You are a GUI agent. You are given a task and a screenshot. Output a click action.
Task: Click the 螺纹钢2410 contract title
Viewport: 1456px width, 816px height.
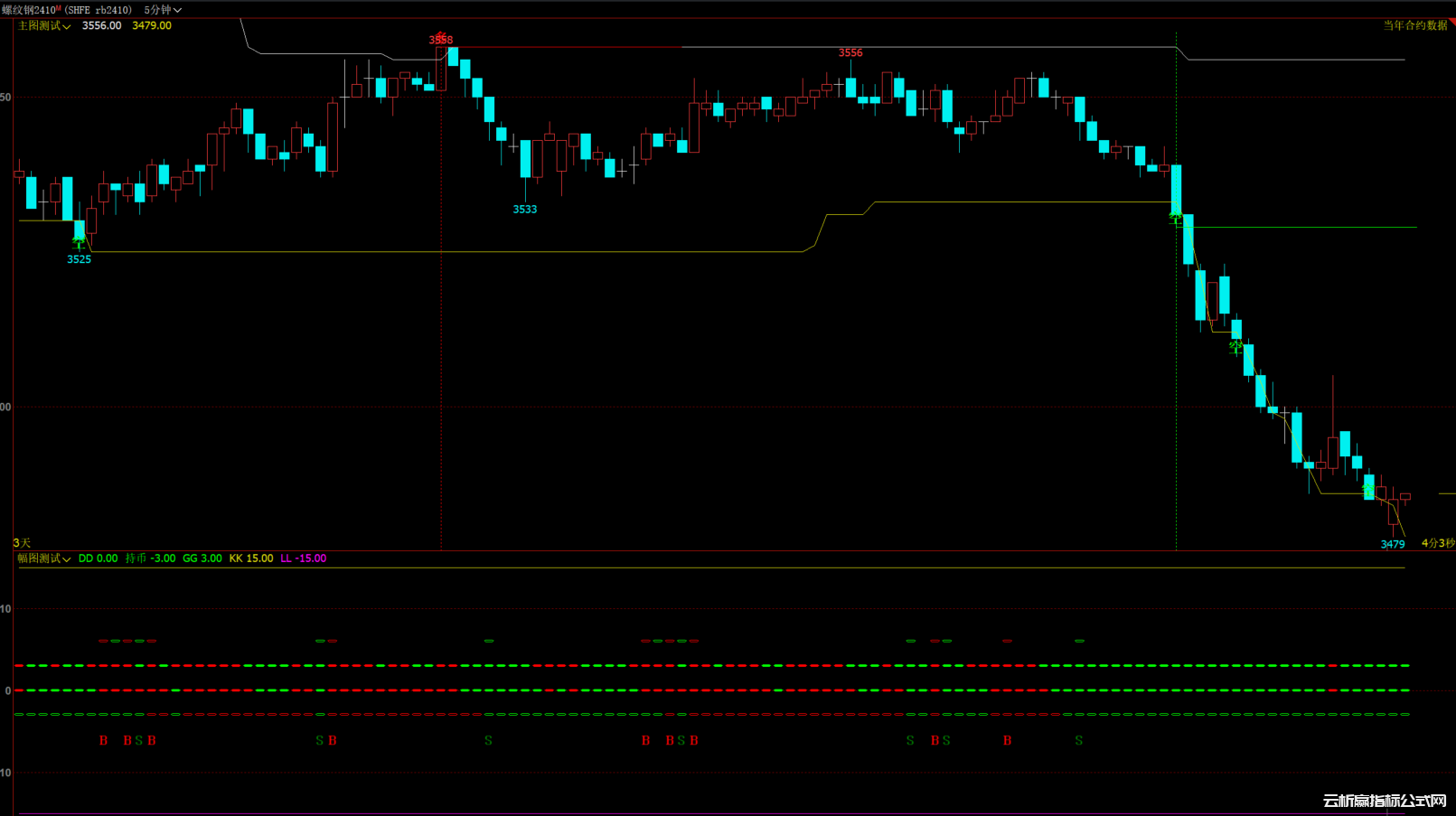[29, 10]
